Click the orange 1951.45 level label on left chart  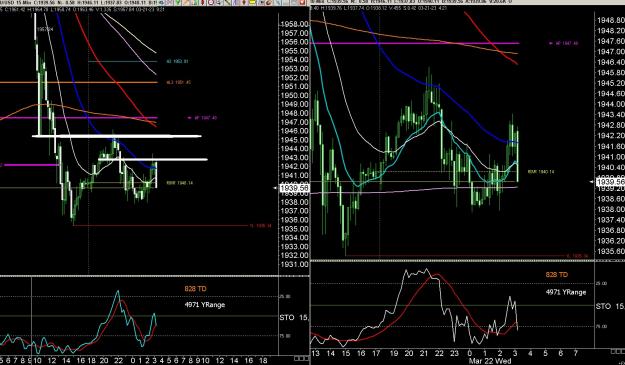179,82
